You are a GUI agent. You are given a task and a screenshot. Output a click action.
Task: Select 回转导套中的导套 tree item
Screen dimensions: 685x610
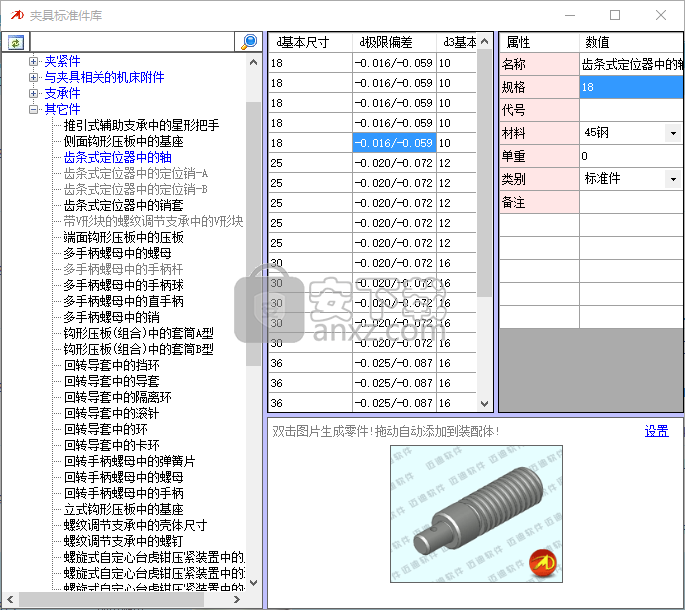(111, 381)
